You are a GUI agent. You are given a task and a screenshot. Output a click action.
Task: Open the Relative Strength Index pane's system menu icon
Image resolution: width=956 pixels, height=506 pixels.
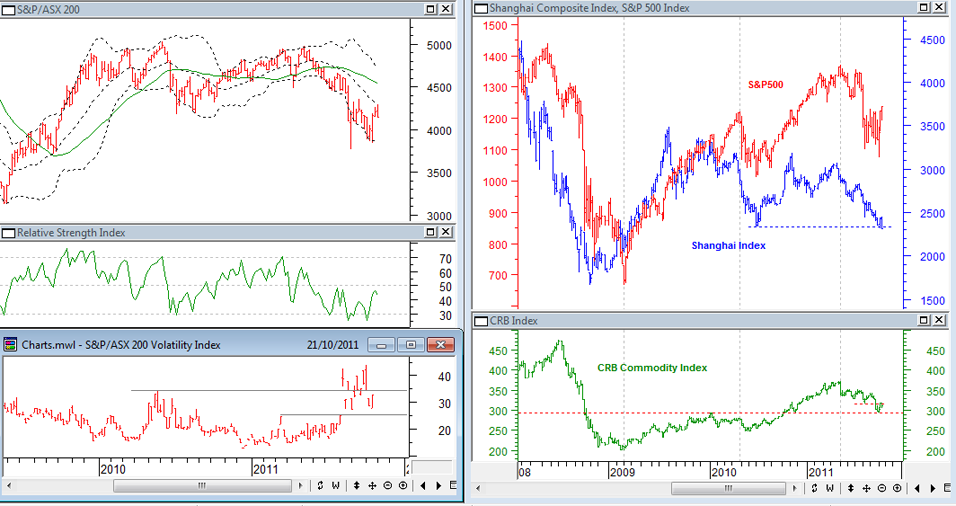pos(8,233)
